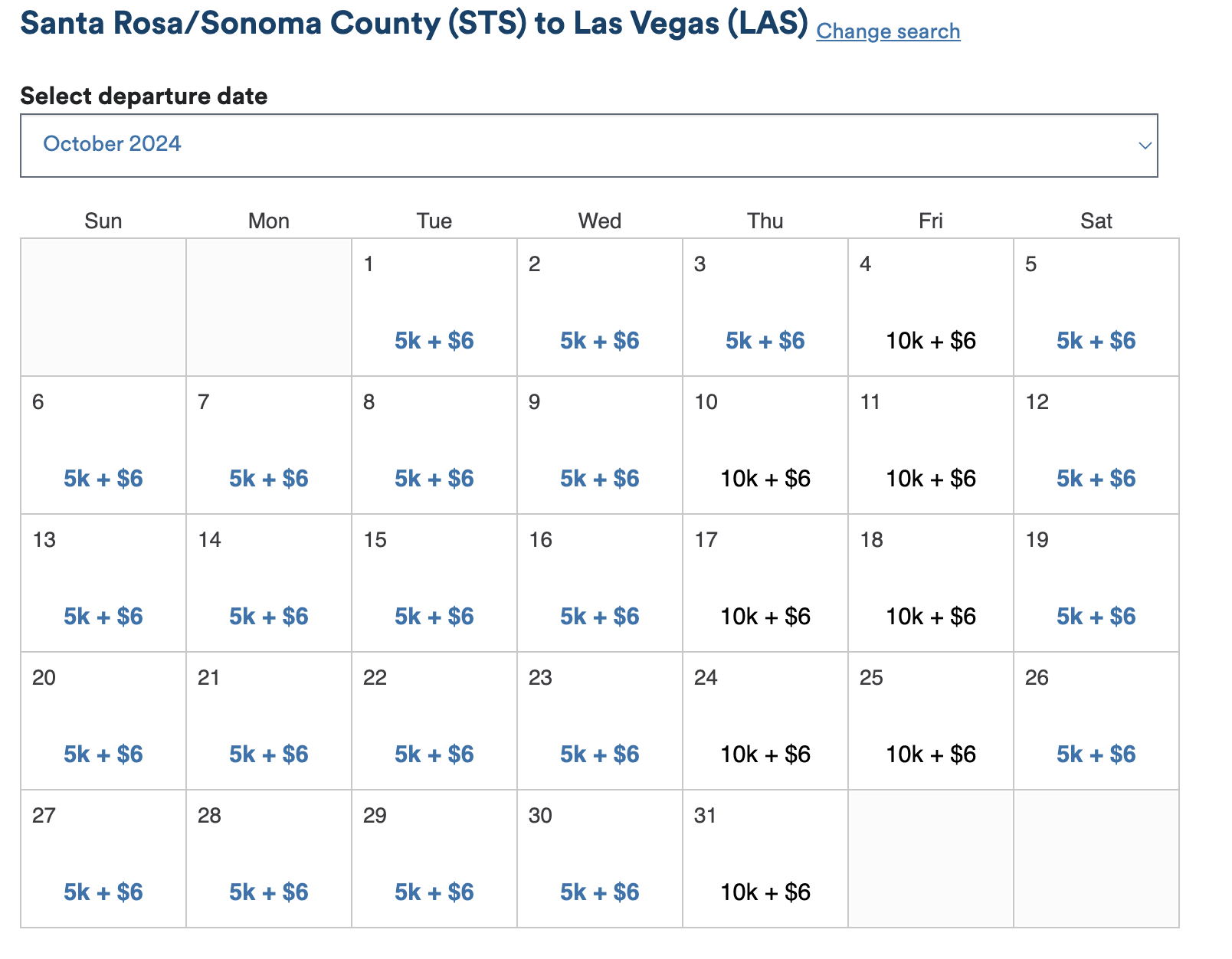The width and height of the screenshot is (1232, 959).
Task: Choose Monday October 28 date cell
Action: tap(269, 859)
